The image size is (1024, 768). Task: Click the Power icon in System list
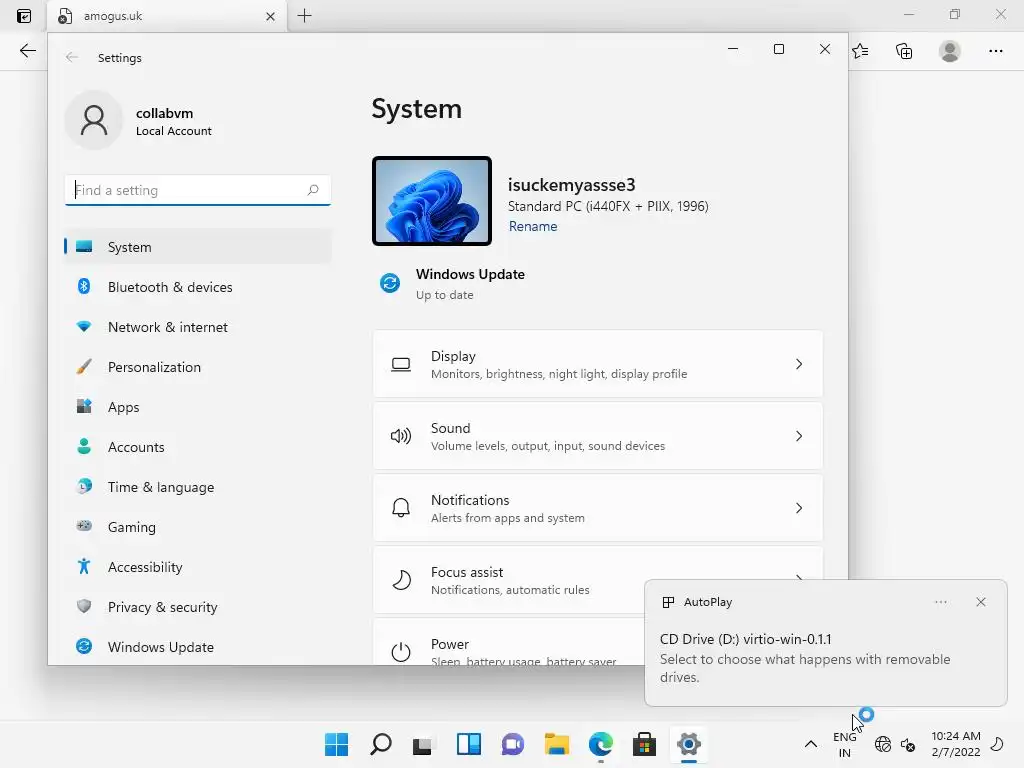[x=401, y=651]
